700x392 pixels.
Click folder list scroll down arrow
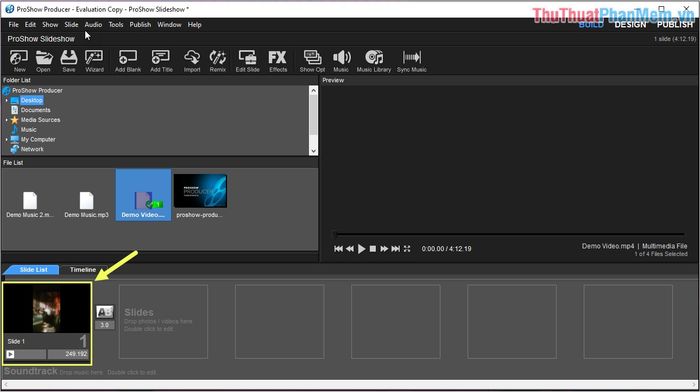(313, 151)
